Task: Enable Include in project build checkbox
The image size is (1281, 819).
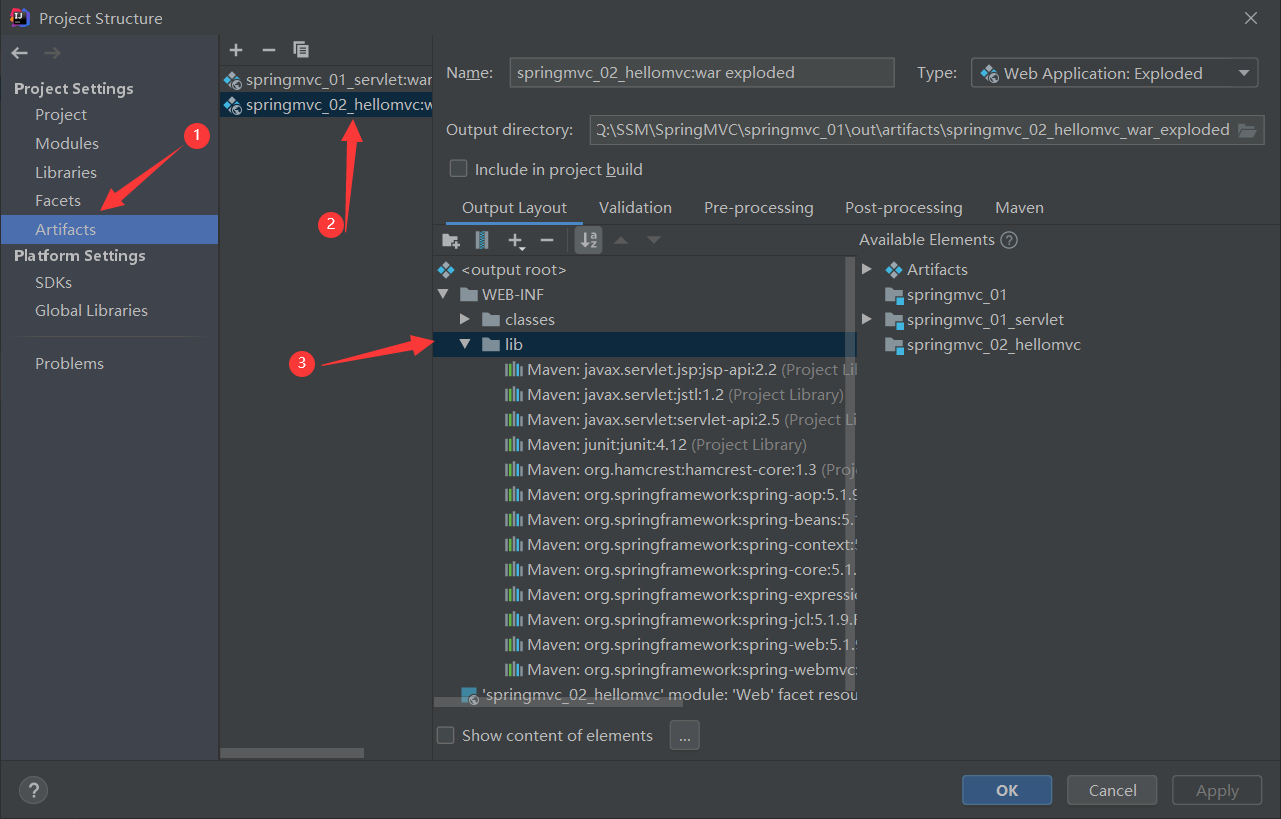Action: 458,169
